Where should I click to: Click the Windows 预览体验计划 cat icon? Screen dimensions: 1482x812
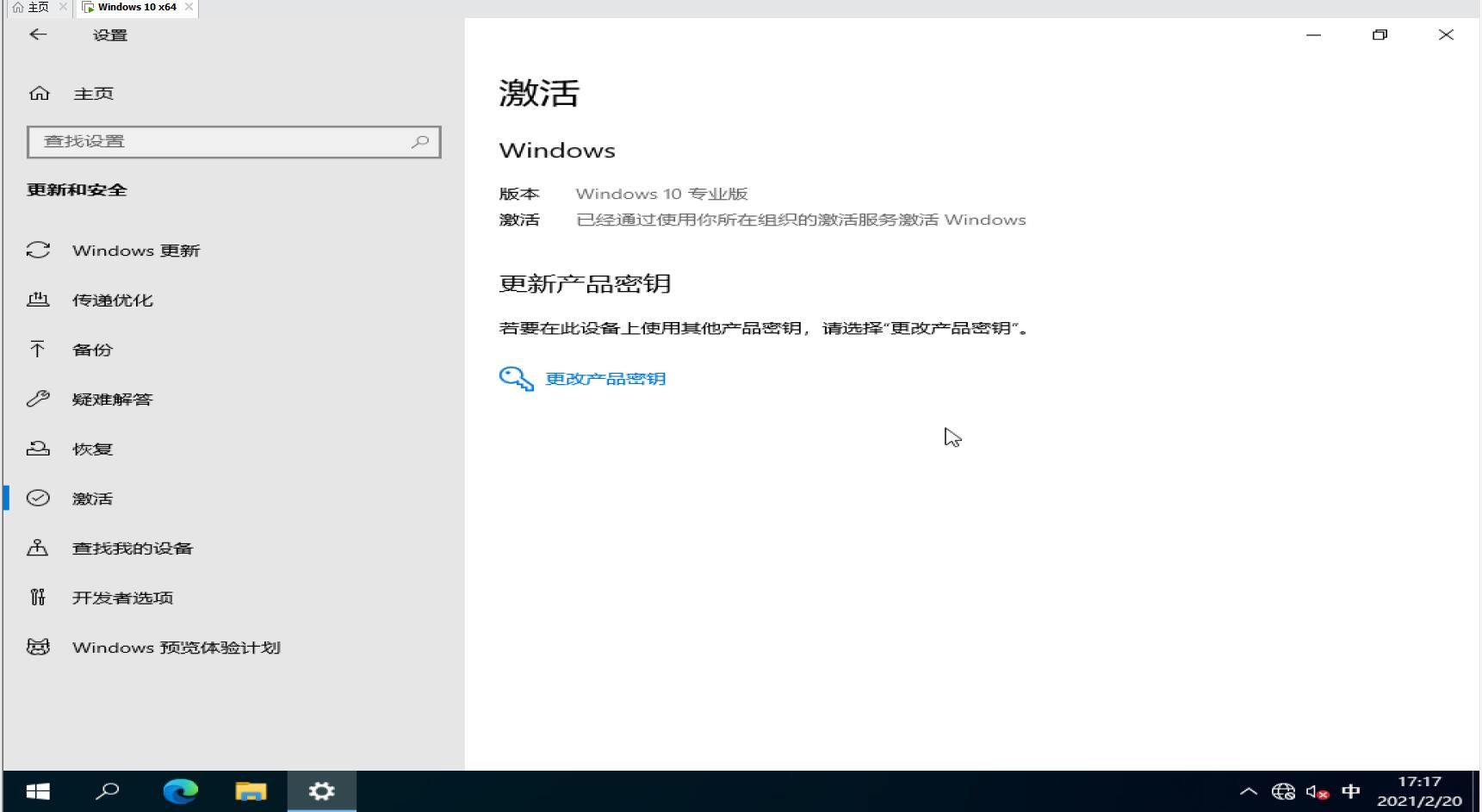point(38,647)
